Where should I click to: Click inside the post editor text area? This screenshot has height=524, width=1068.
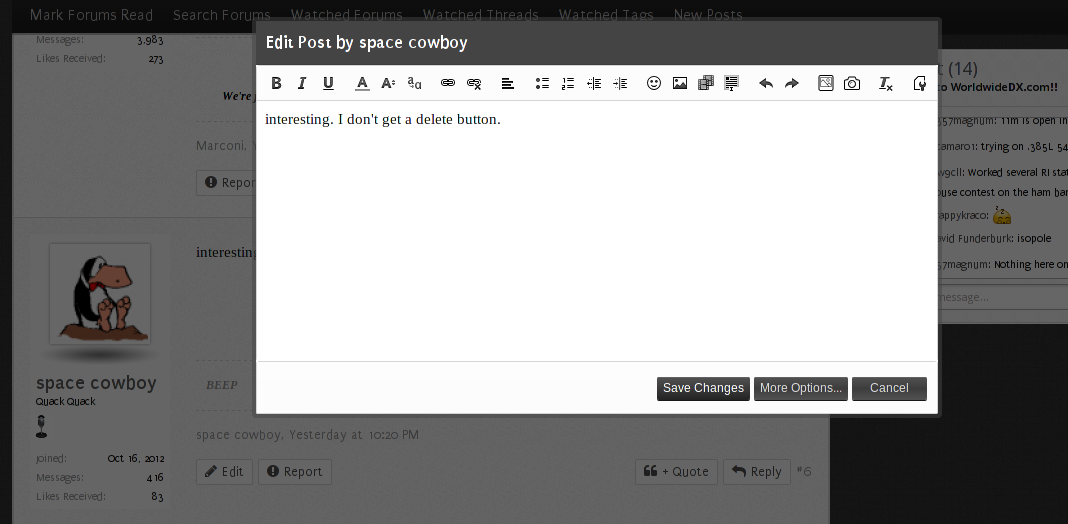pos(596,230)
